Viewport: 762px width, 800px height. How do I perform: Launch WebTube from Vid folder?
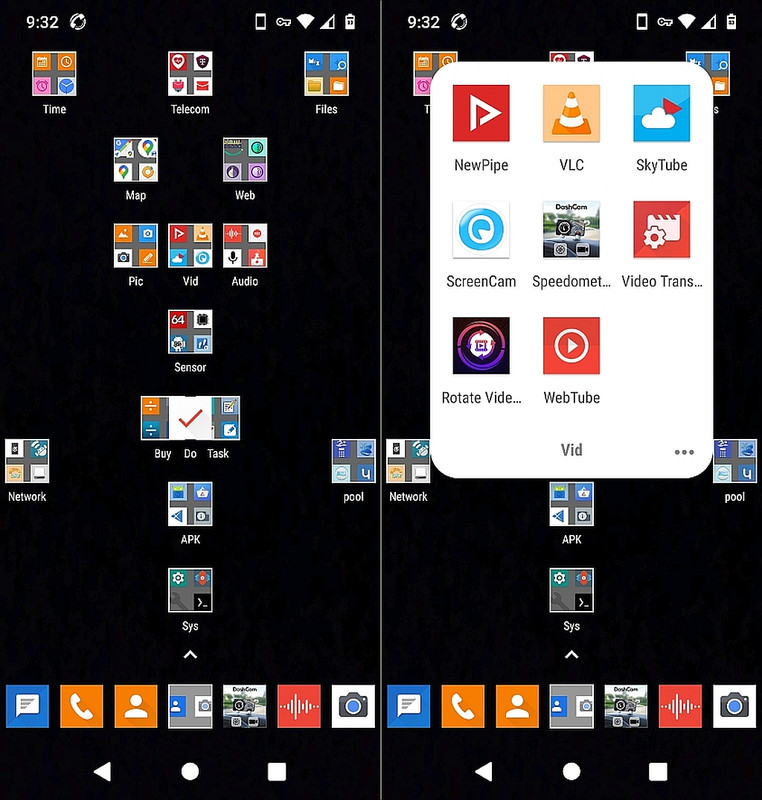571,346
